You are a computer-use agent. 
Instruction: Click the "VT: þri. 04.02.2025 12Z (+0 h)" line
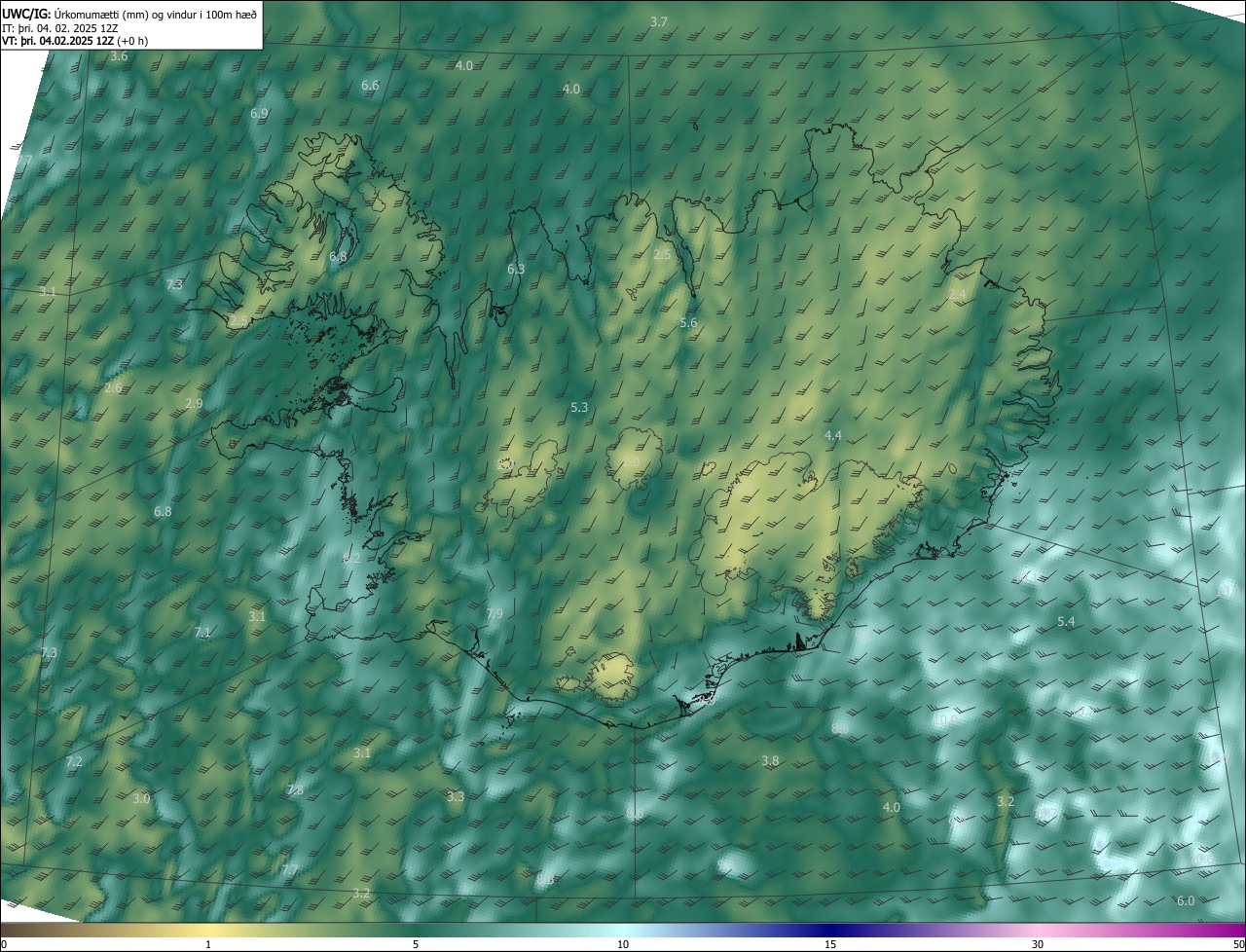click(75, 41)
